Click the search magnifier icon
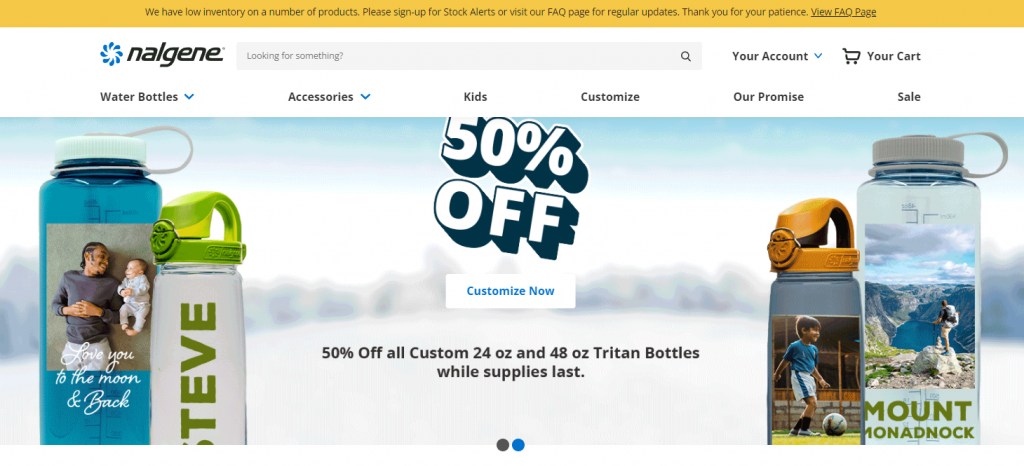 click(686, 57)
